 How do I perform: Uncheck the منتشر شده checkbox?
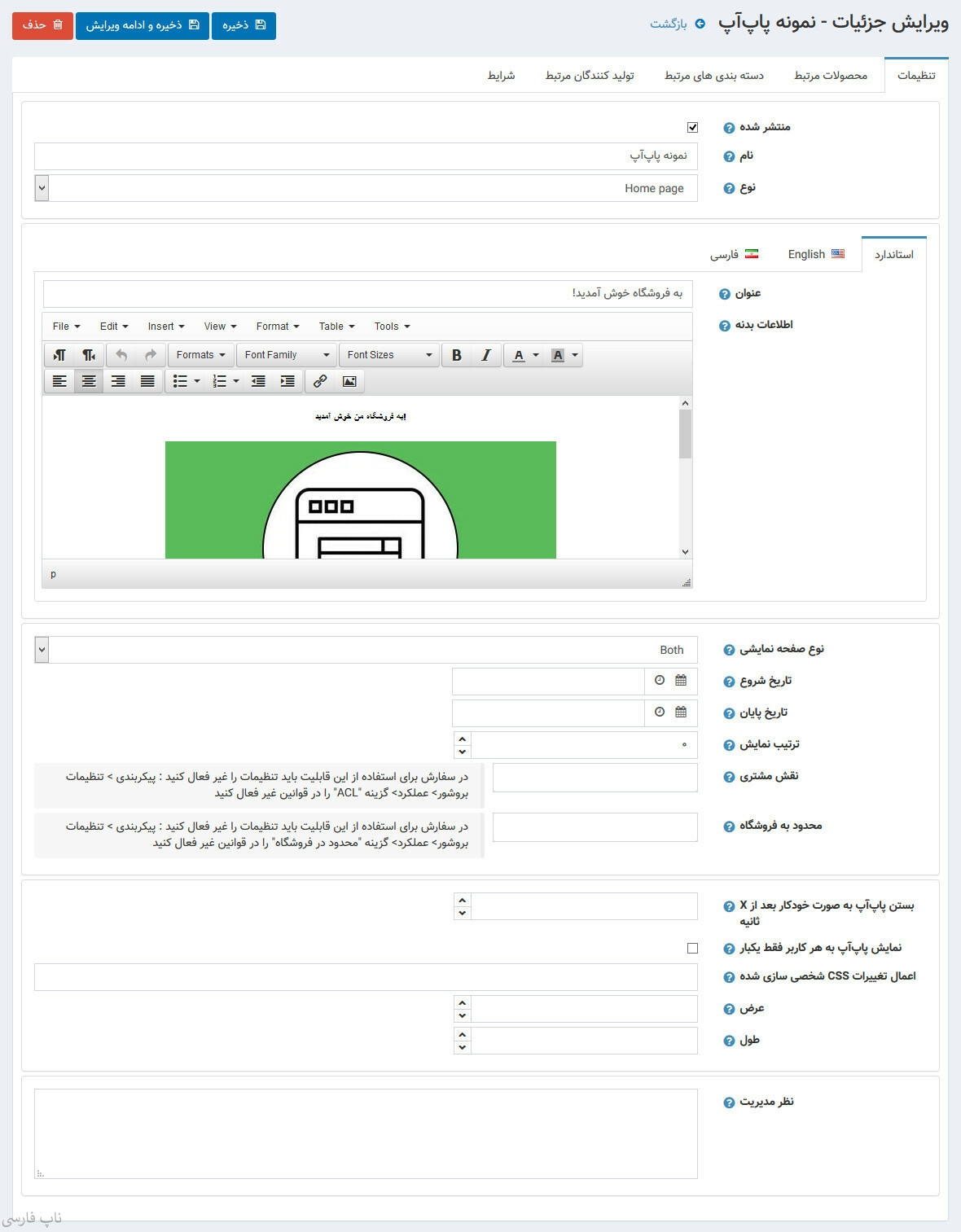pos(692,127)
